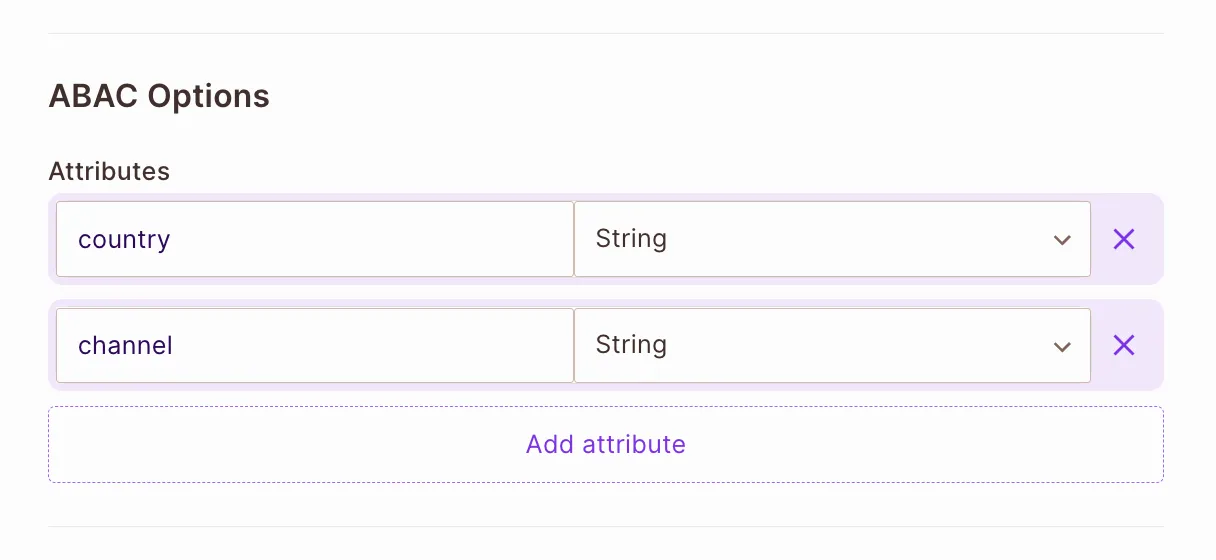
Task: Remove the country attribute row
Action: click(x=1124, y=239)
